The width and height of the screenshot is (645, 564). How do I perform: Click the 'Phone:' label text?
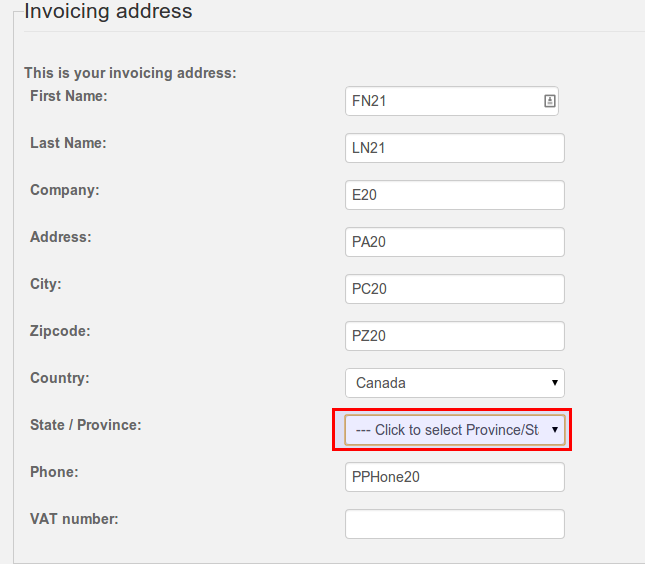pos(54,472)
